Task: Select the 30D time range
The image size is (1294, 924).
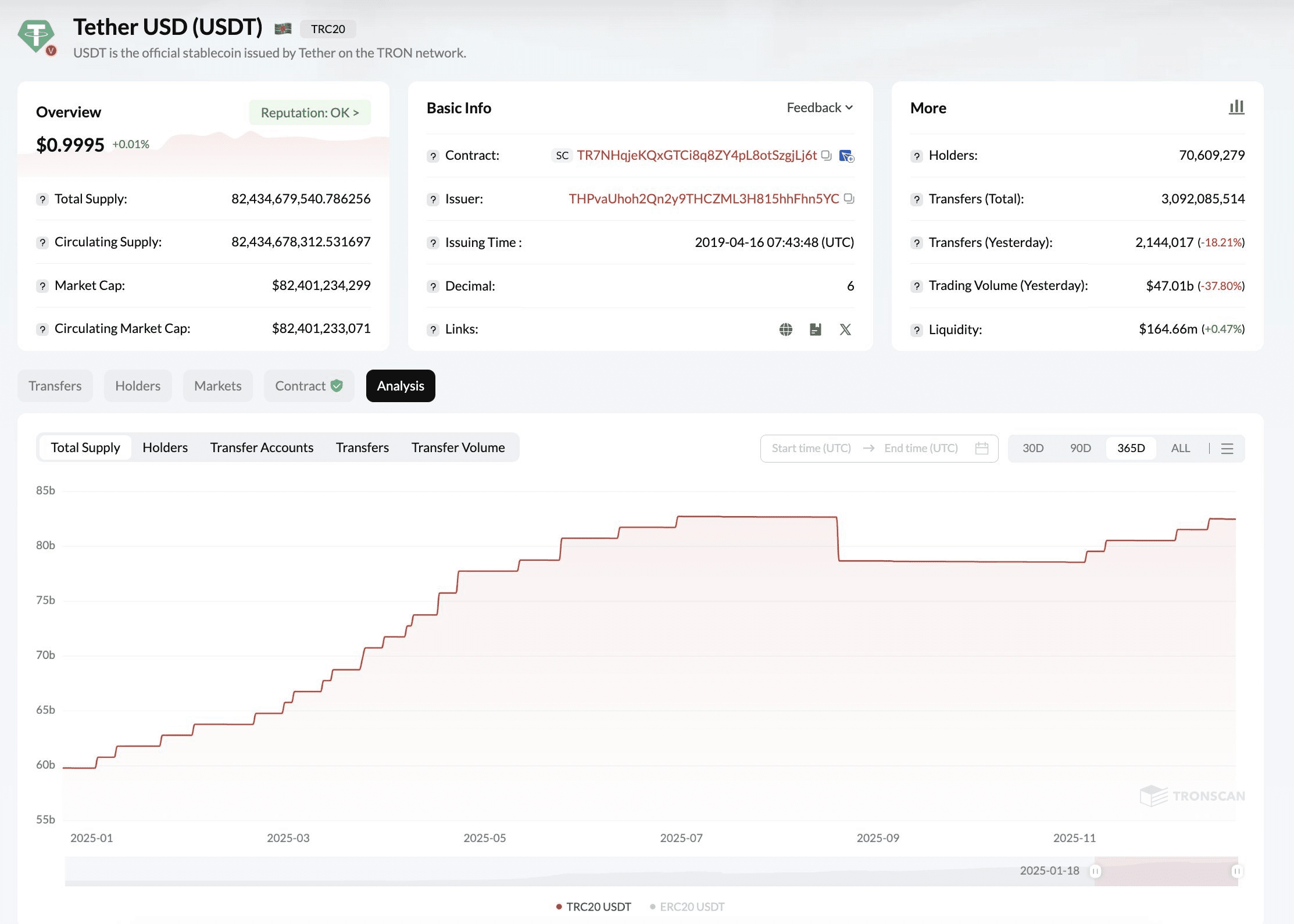Action: point(1033,448)
